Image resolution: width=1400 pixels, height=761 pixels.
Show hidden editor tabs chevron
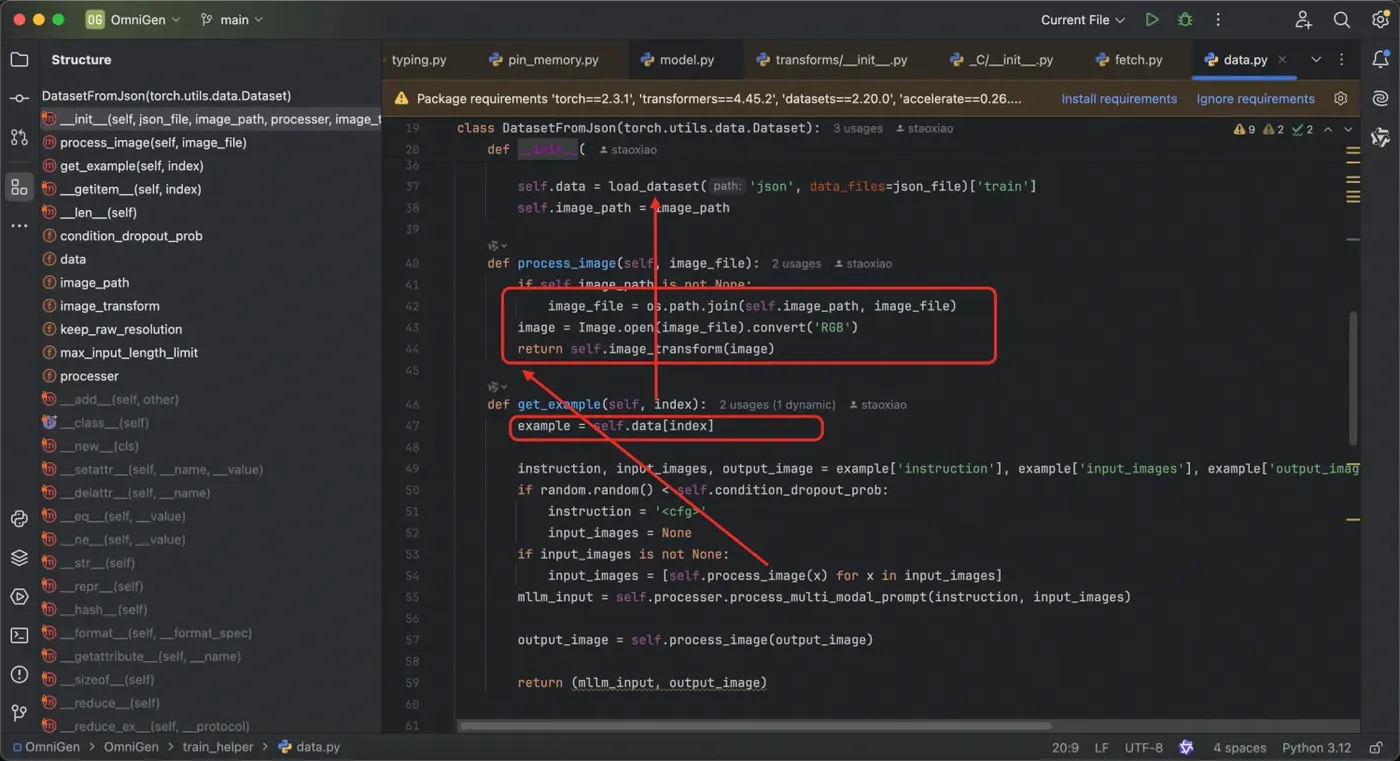point(1316,60)
